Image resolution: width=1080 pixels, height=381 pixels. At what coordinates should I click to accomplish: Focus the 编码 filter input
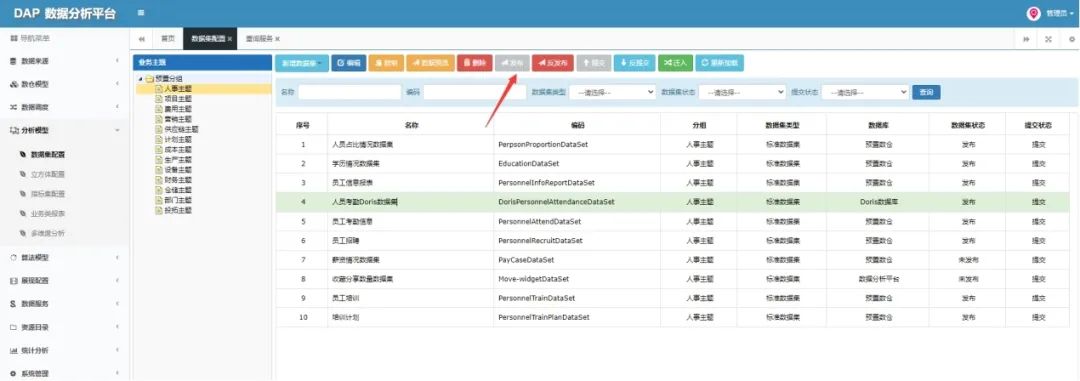point(475,92)
